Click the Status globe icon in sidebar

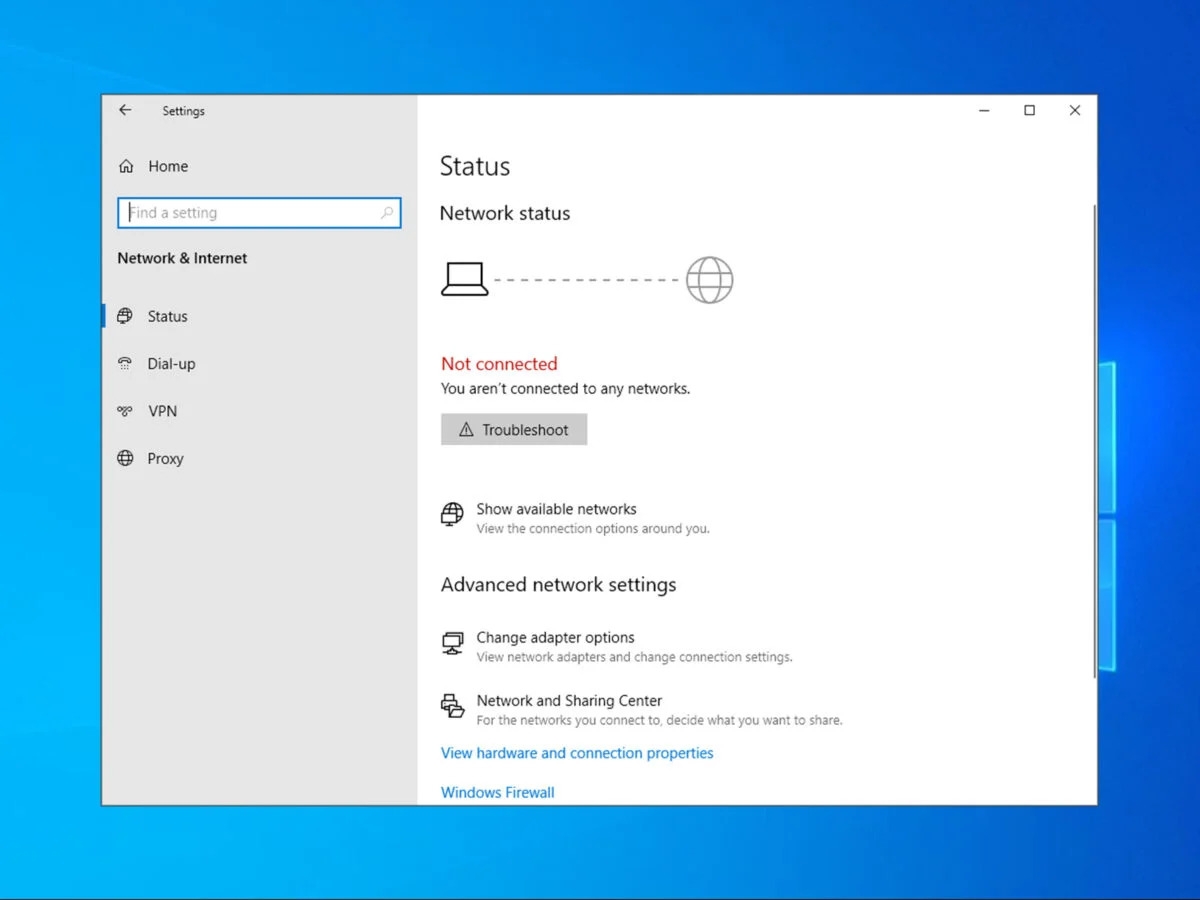click(125, 316)
